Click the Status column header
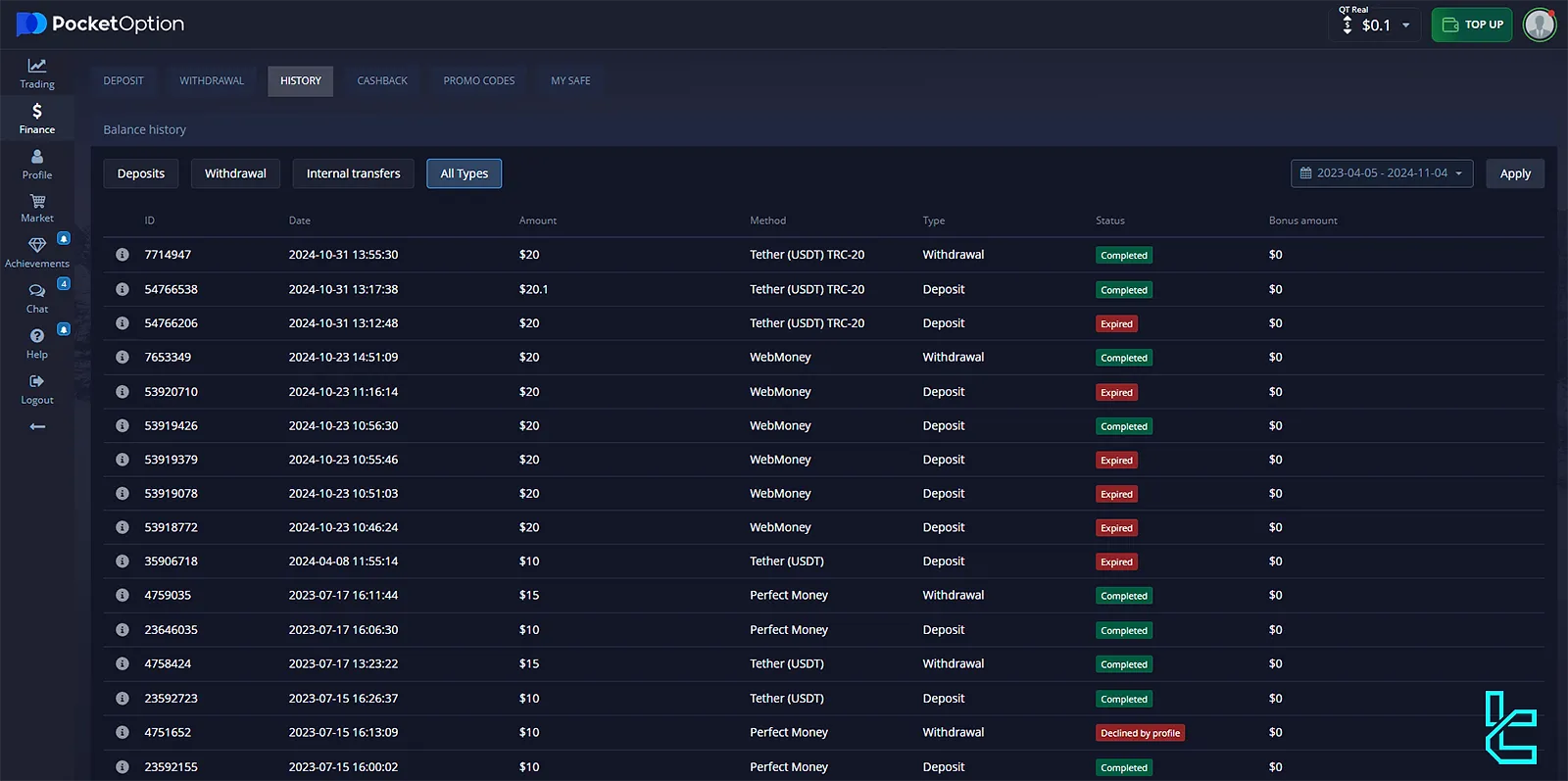 point(1110,220)
